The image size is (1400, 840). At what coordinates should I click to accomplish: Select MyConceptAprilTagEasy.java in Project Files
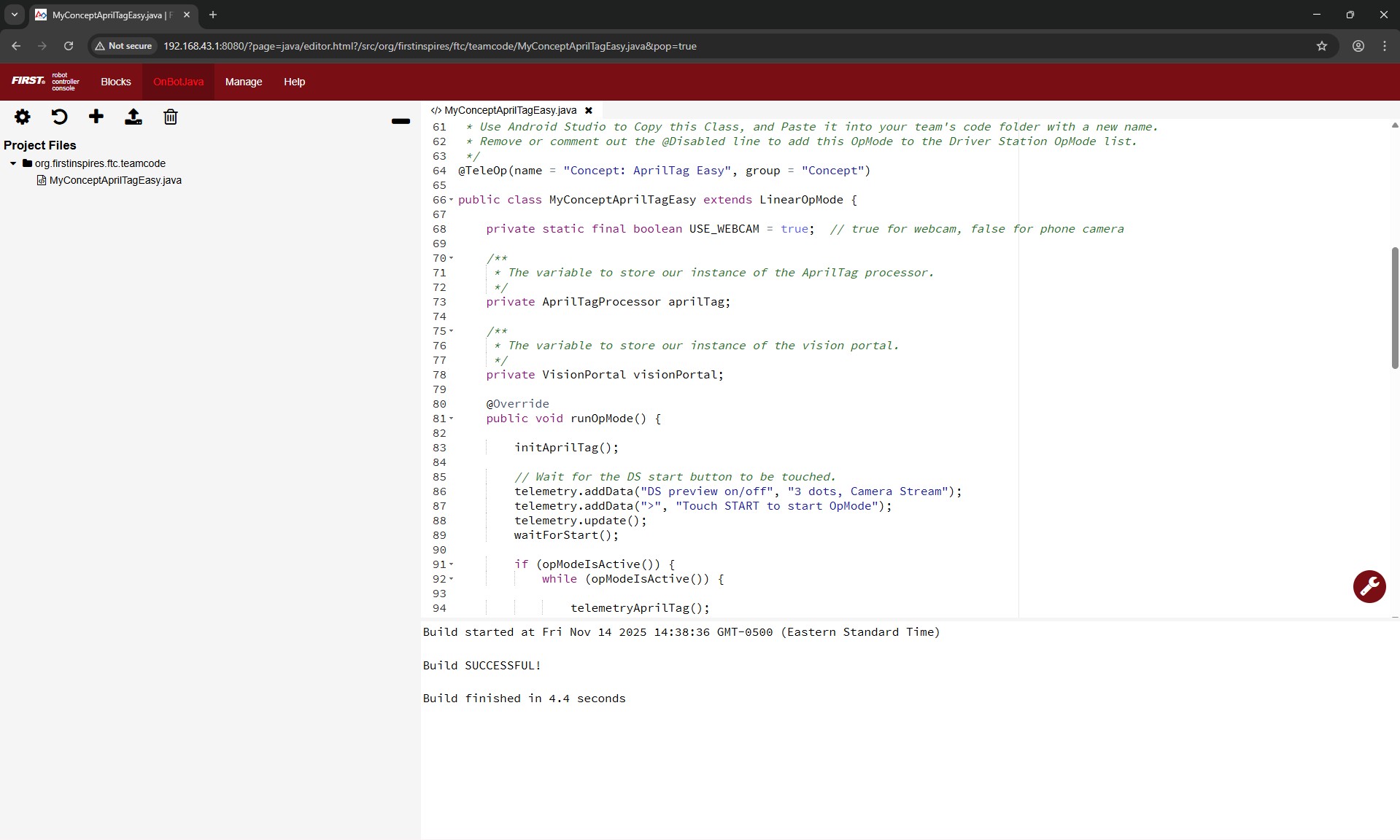pyautogui.click(x=115, y=180)
